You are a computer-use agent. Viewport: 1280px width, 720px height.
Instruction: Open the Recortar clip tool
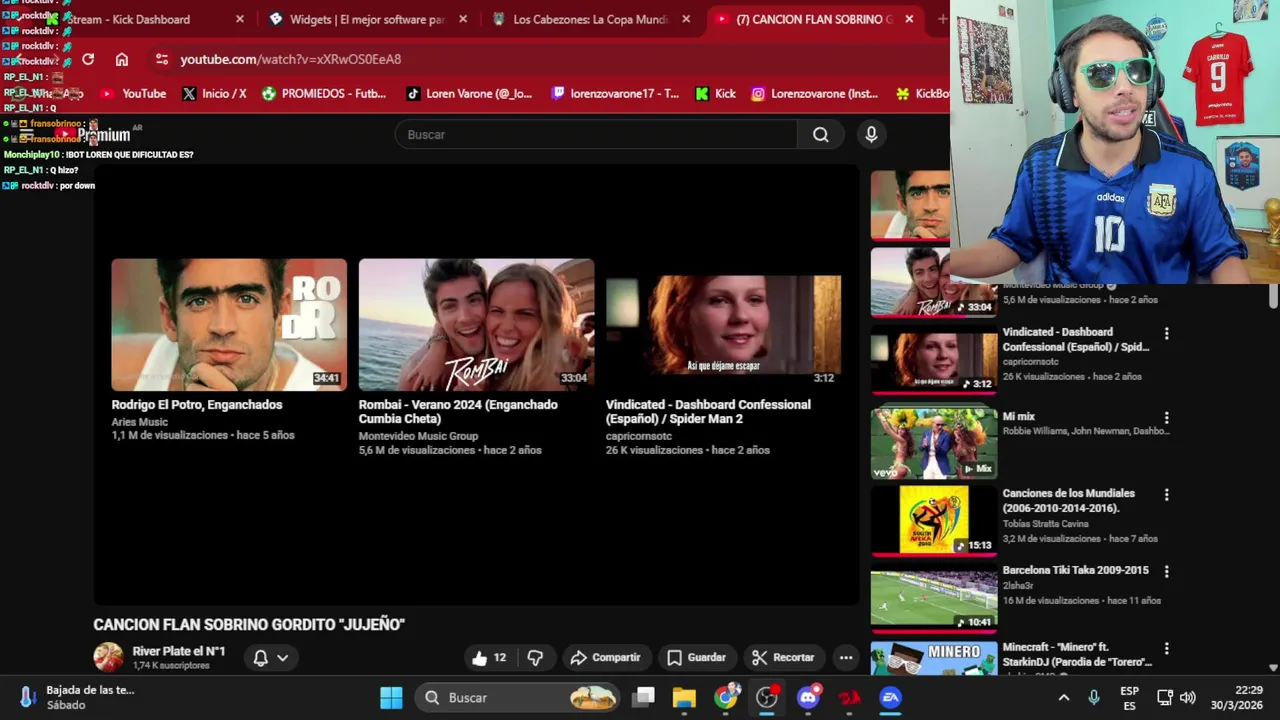pyautogui.click(x=783, y=657)
